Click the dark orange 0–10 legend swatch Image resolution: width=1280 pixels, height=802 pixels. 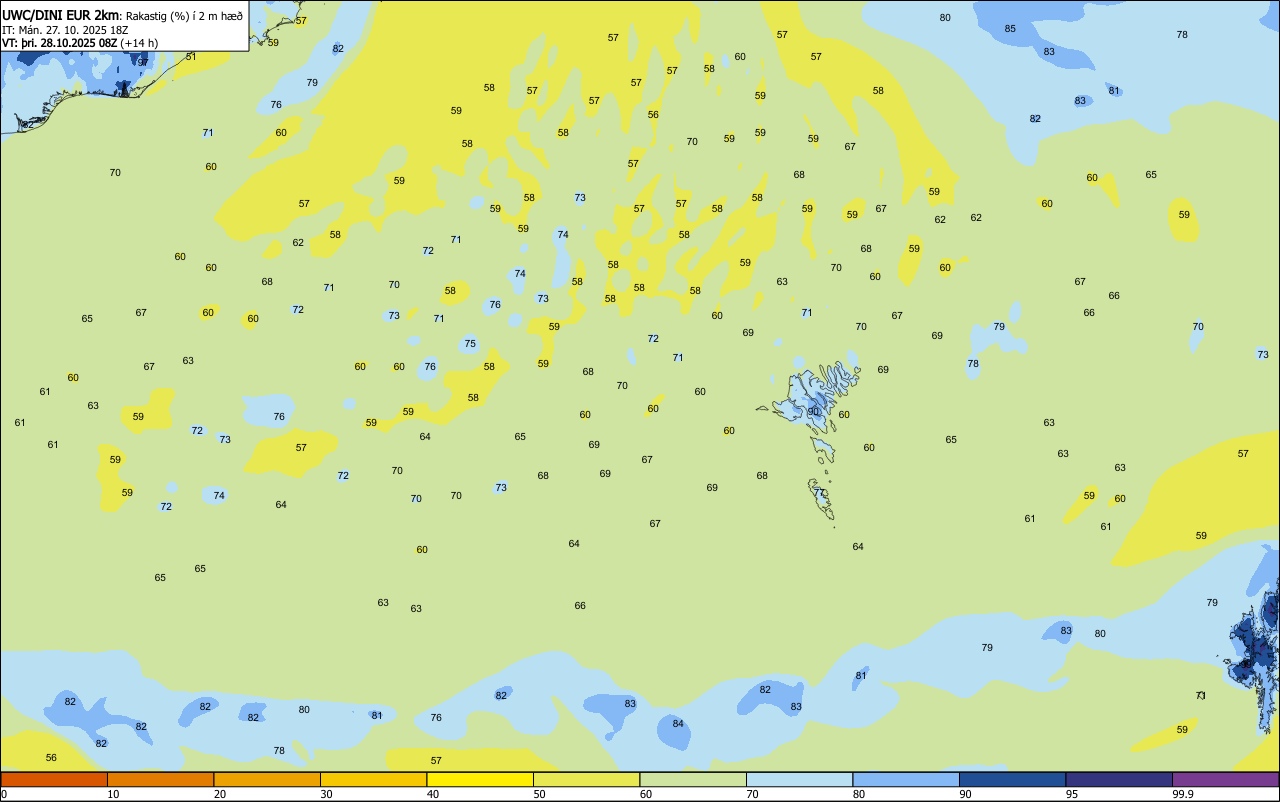[54, 779]
